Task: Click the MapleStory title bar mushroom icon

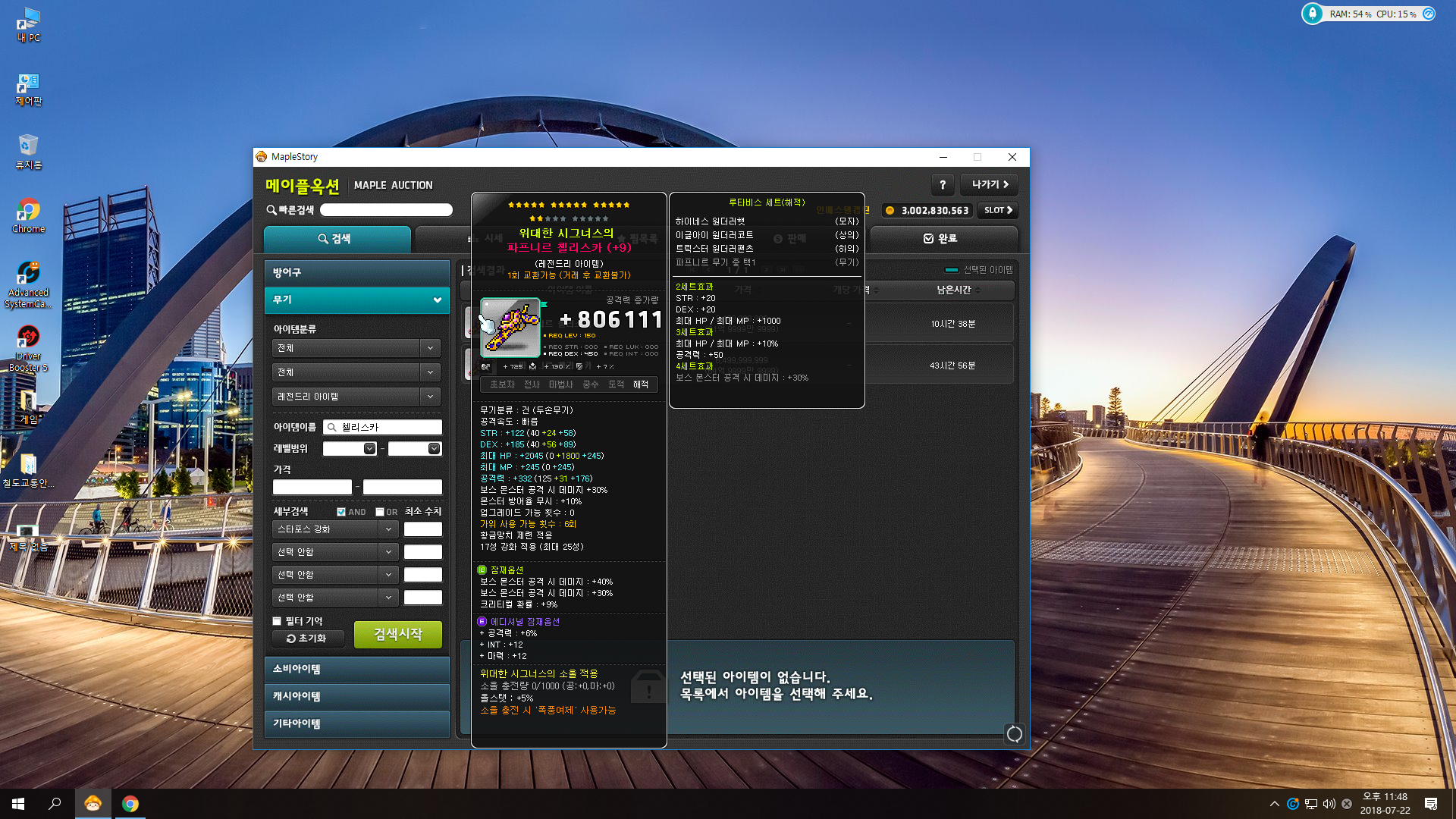Action: point(262,157)
